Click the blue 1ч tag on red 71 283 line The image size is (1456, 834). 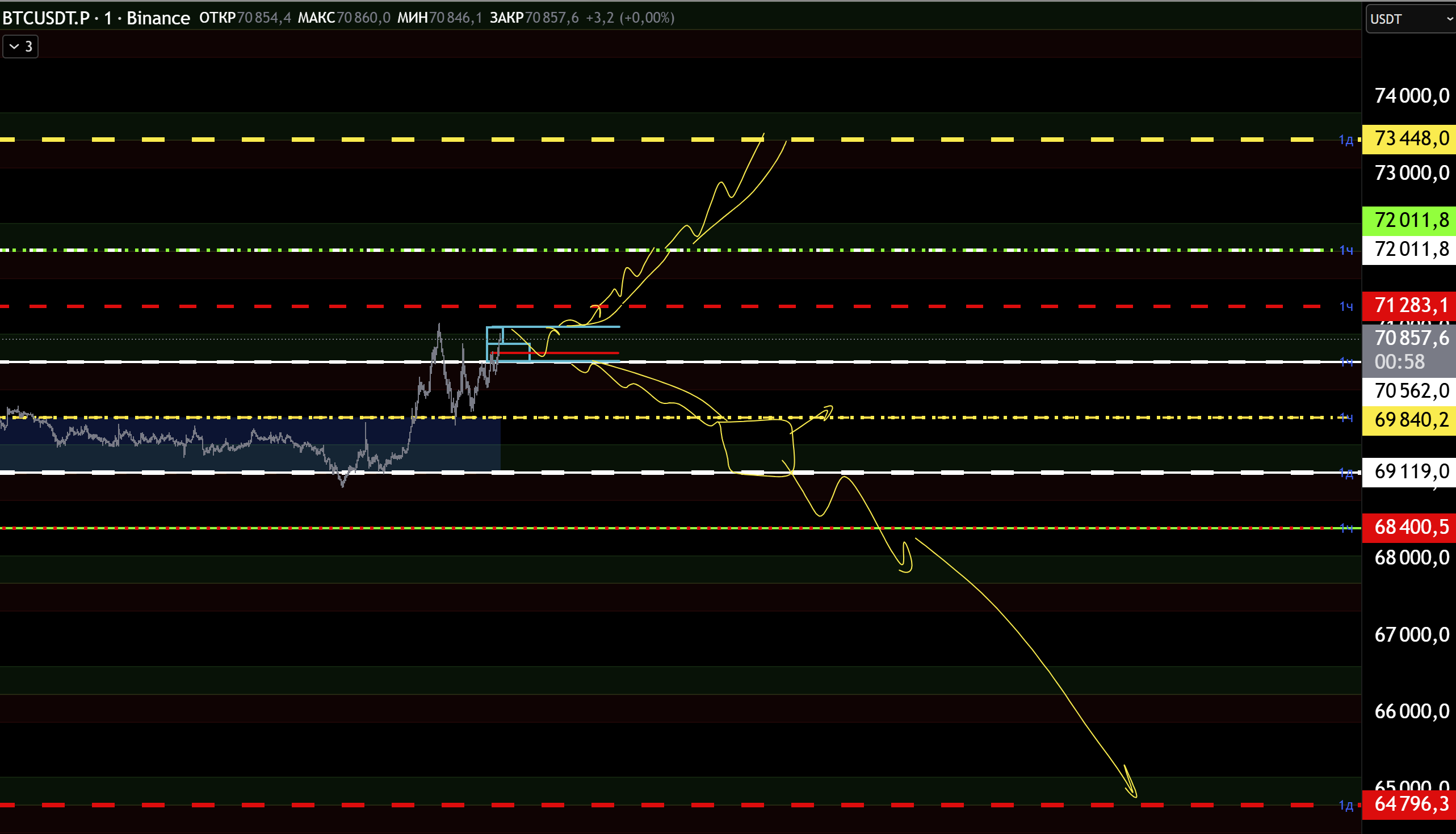click(x=1346, y=306)
